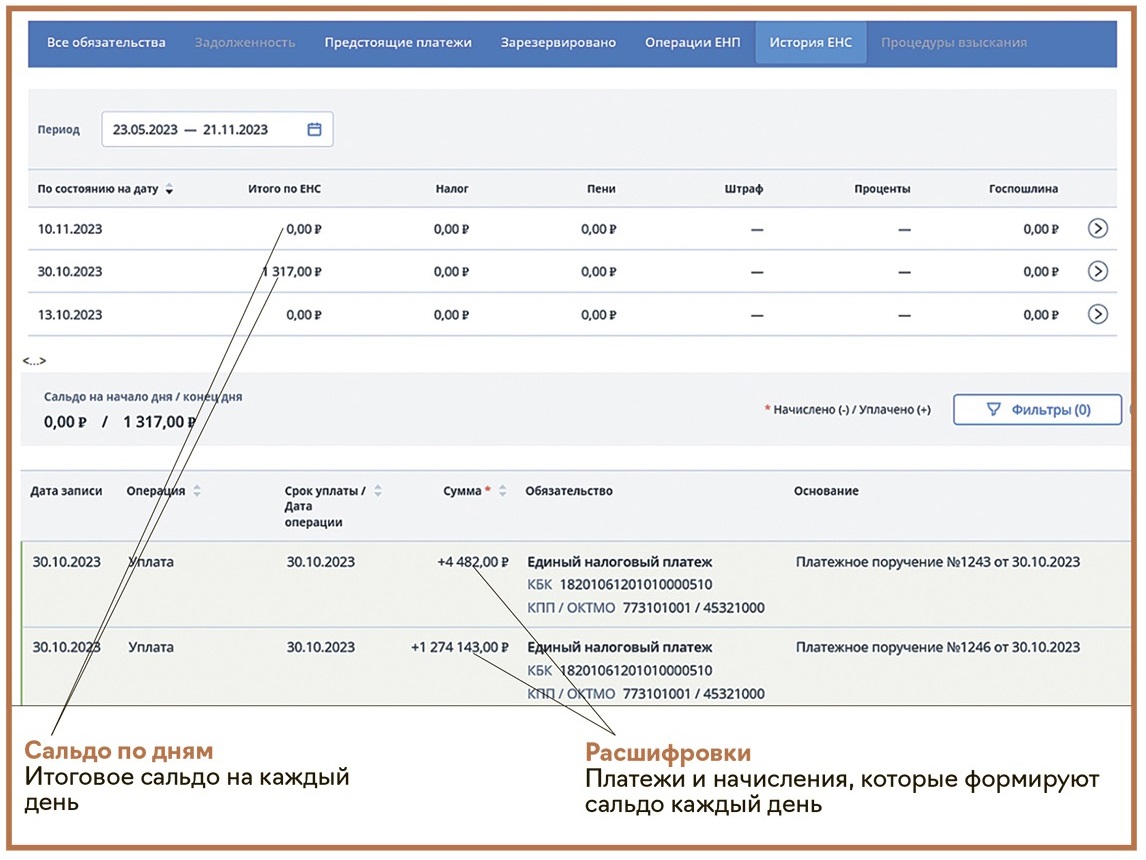
Task: Go to Зарезервировано tab
Action: tap(558, 43)
